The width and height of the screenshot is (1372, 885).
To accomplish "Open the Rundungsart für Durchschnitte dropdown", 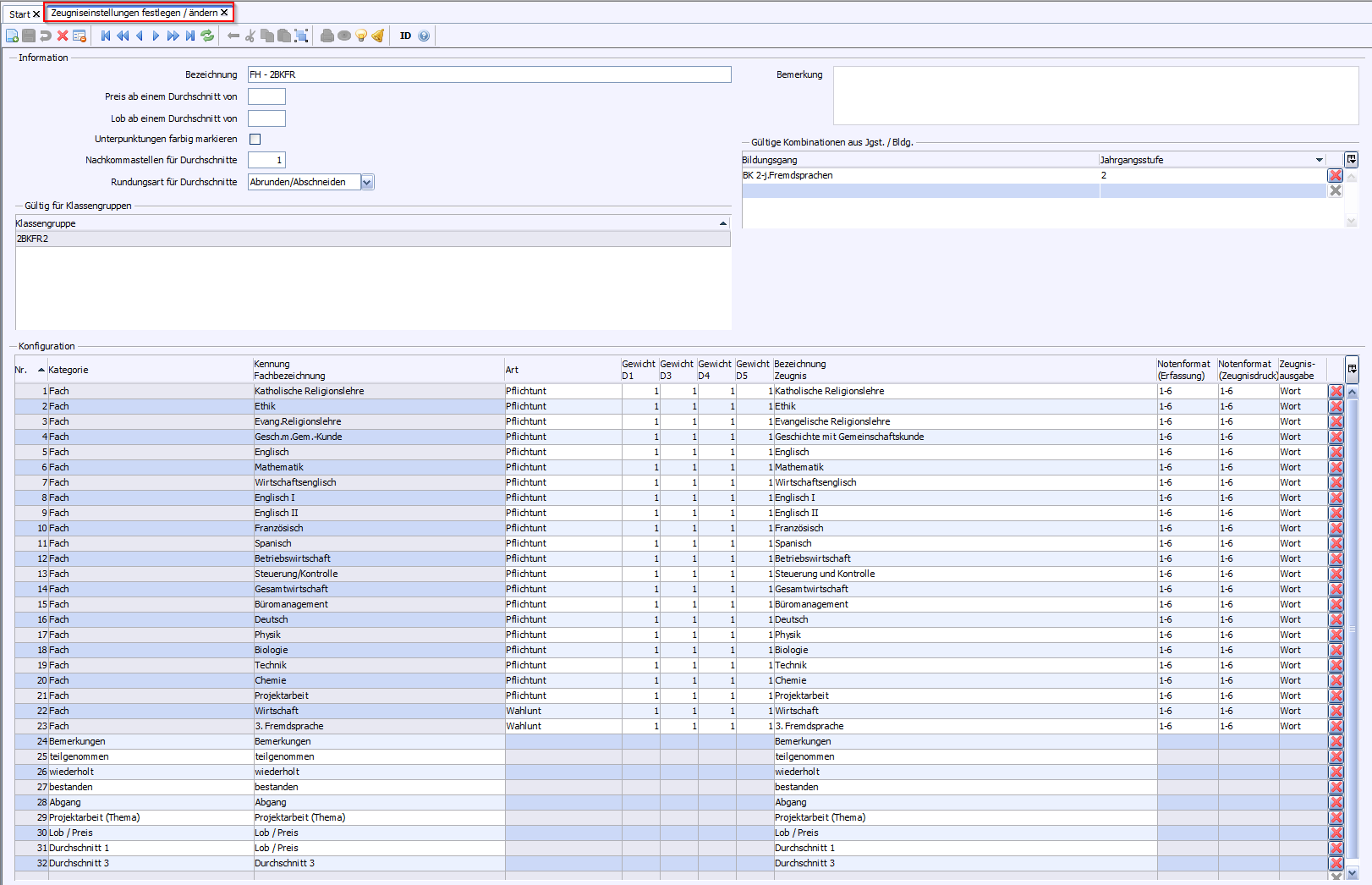I will pos(367,182).
